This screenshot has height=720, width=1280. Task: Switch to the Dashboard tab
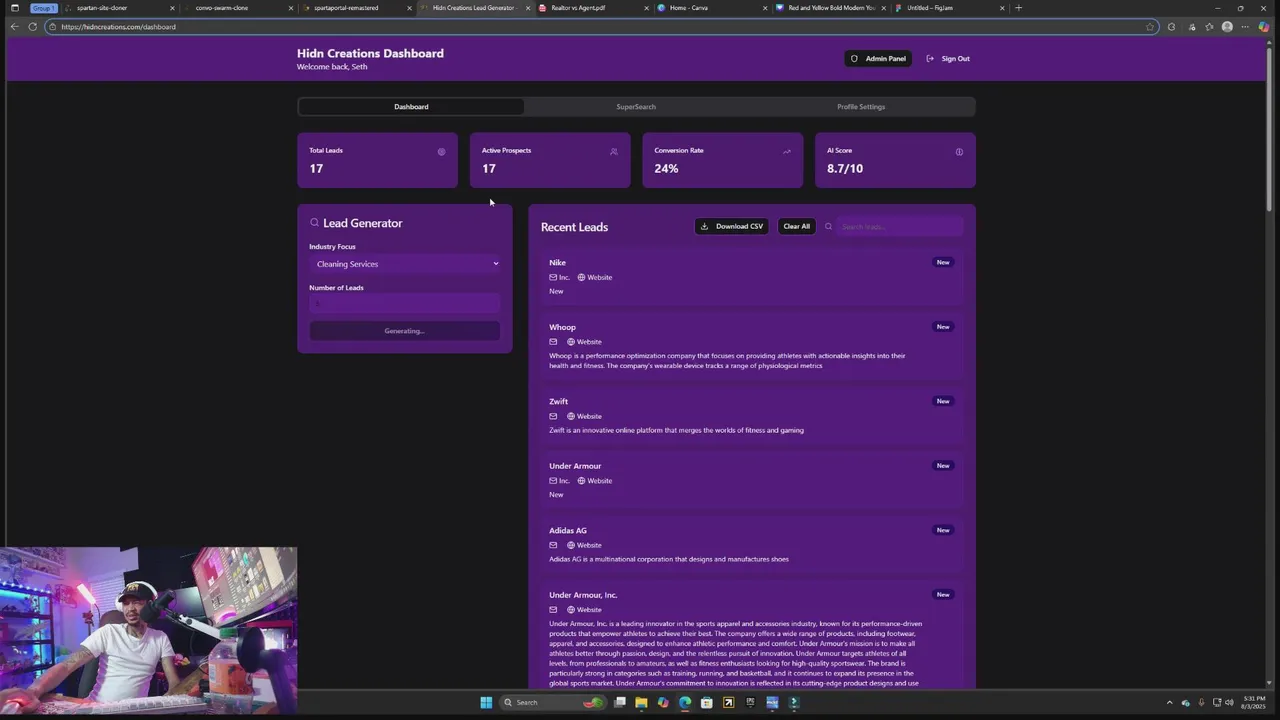click(411, 107)
